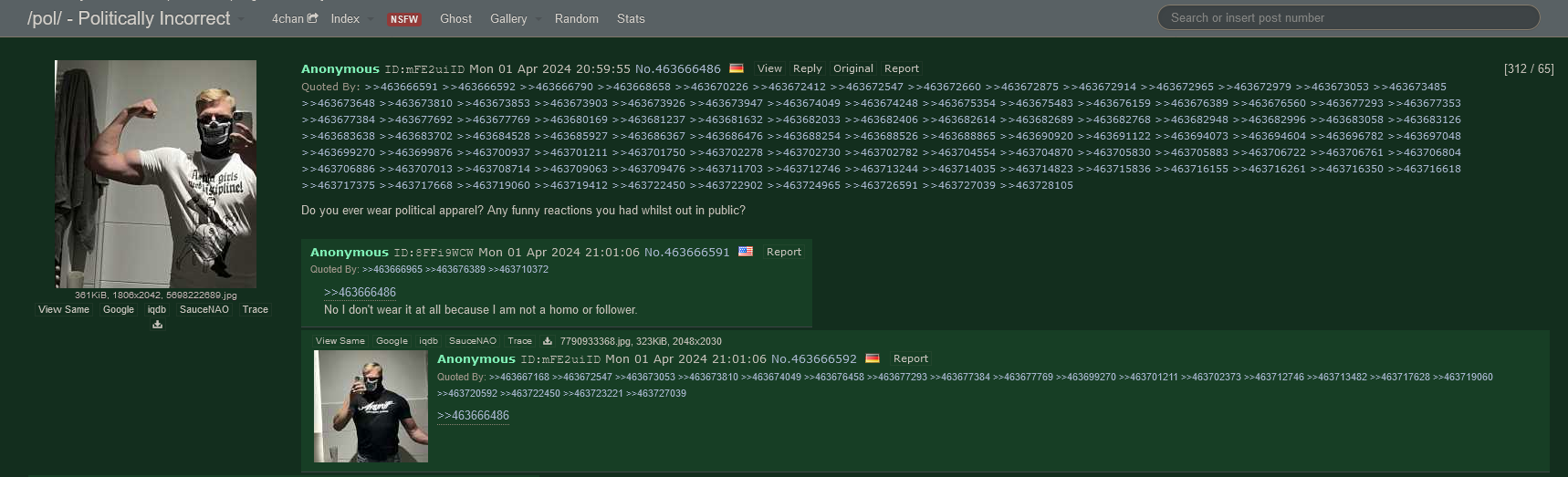Image resolution: width=1568 pixels, height=477 pixels.
Task: Click post number No.463666592
Action: tap(814, 358)
